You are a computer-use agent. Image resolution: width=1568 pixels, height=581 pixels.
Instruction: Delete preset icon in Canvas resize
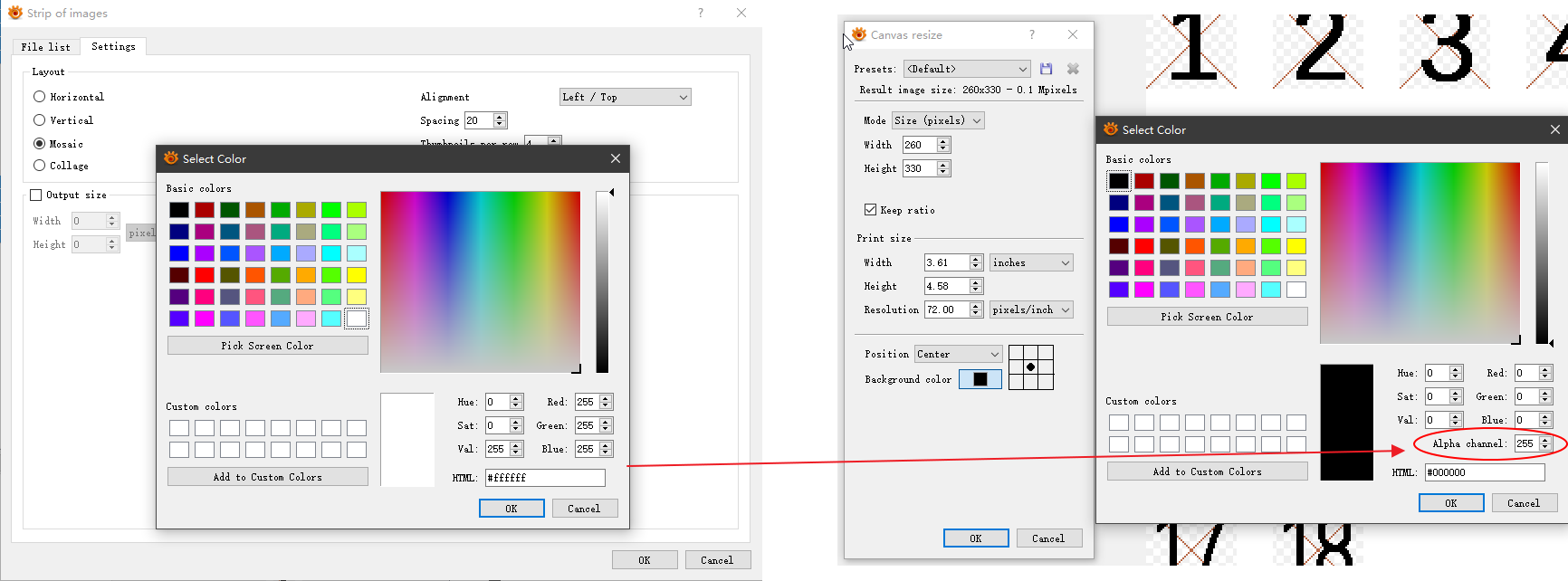(1073, 69)
